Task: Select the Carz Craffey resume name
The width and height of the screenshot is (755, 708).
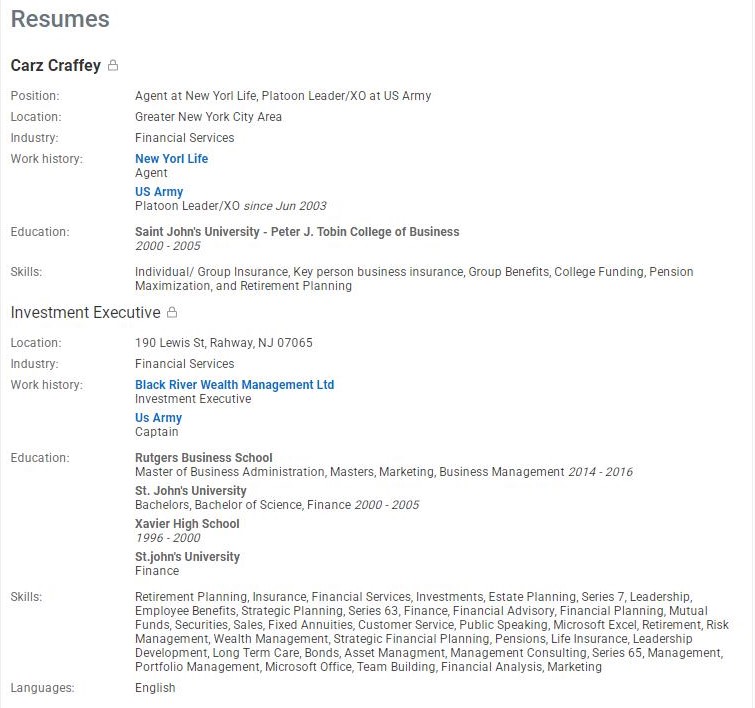Action: click(55, 66)
